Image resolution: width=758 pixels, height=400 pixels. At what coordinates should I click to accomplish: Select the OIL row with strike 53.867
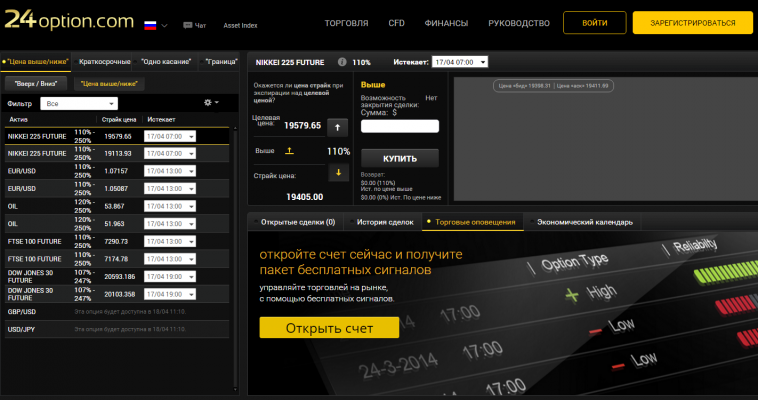[x=117, y=206]
